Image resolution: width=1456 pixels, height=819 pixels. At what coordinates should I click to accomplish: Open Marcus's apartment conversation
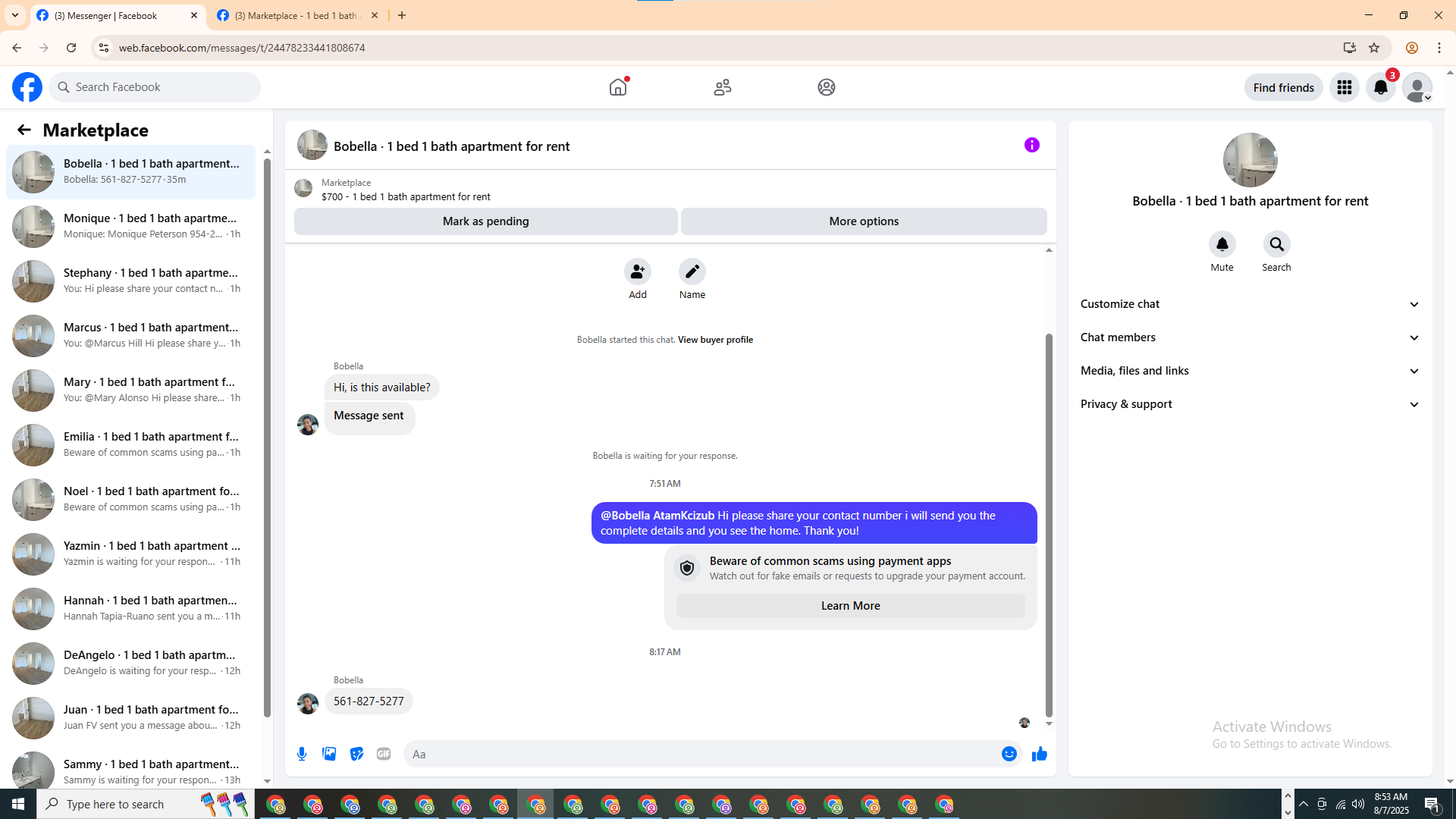pos(130,335)
